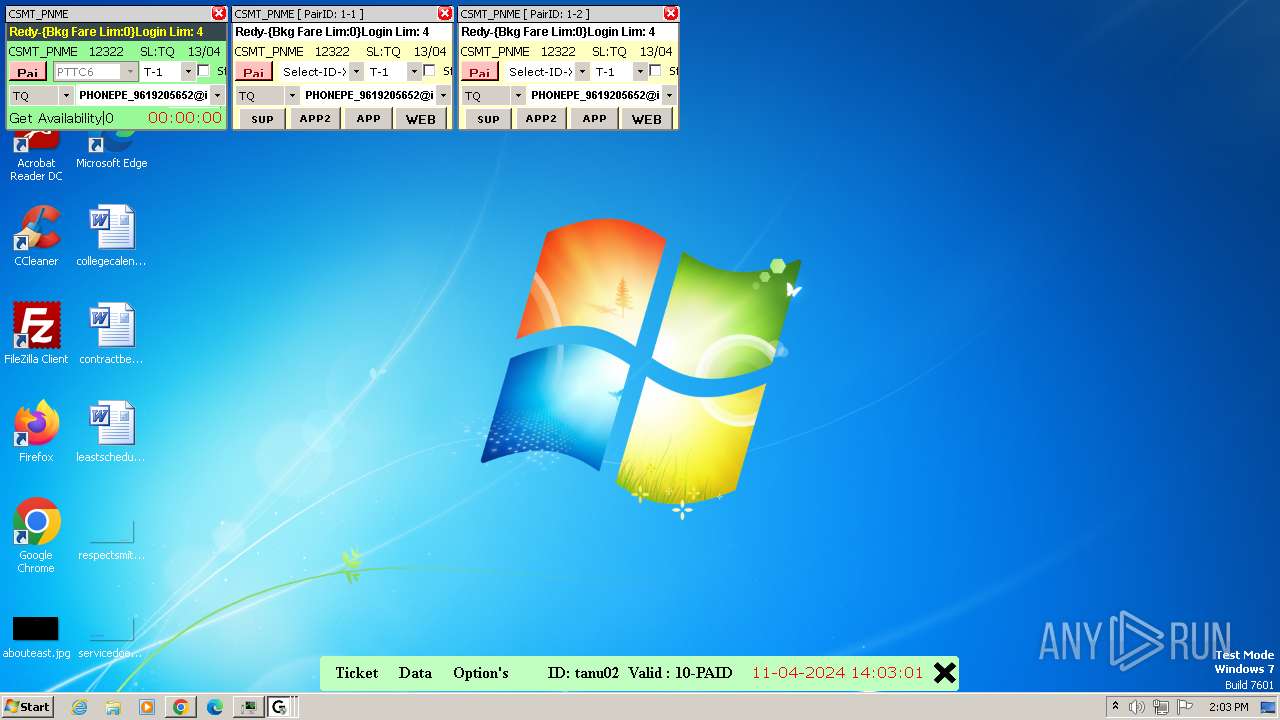Open the collegecalen document icon

[111, 236]
